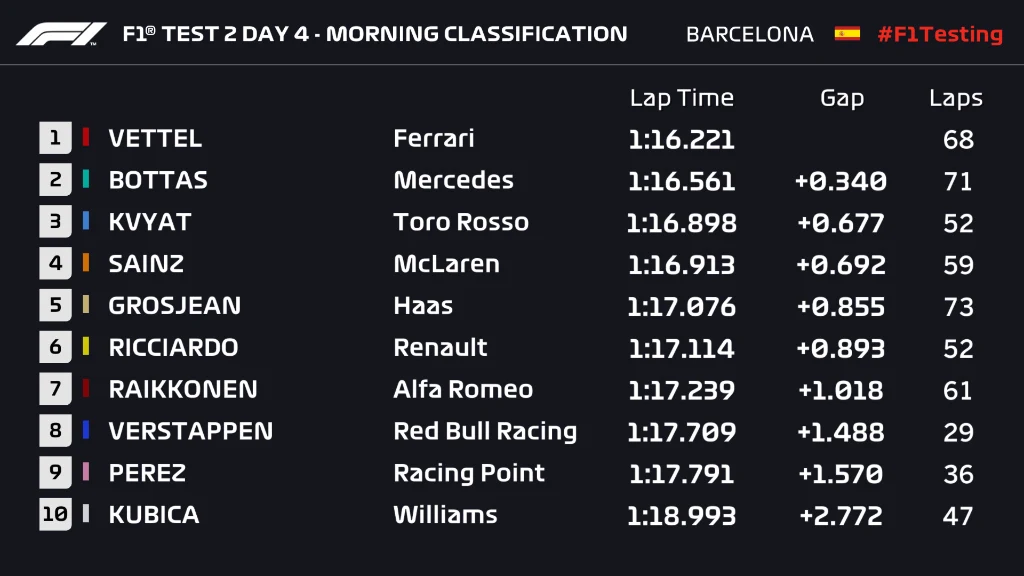Screen dimensions: 1024x576
Task: Click the F1 logo icon
Action: click(61, 34)
